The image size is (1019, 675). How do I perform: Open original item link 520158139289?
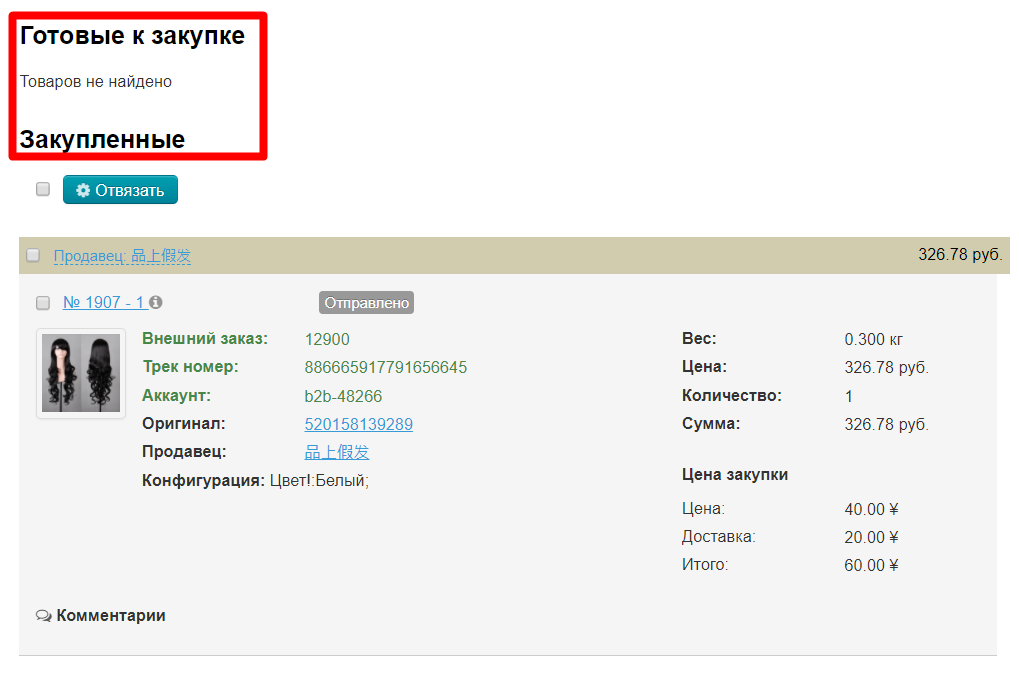point(358,424)
